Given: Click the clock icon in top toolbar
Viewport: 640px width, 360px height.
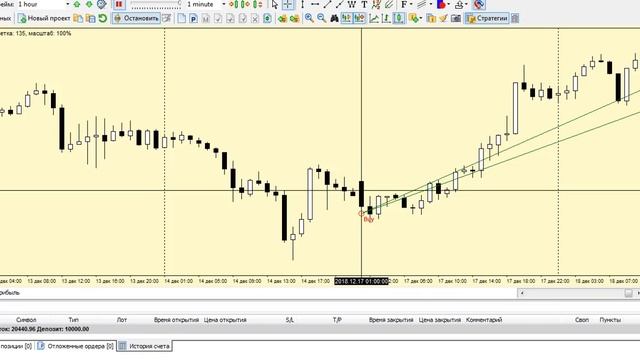Looking at the screenshot, I should (x=102, y=4).
